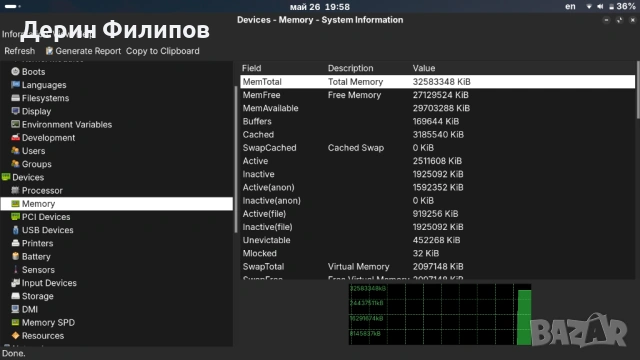Open the PCI Devices card icon
This screenshot has width=640, height=360.
click(16, 217)
